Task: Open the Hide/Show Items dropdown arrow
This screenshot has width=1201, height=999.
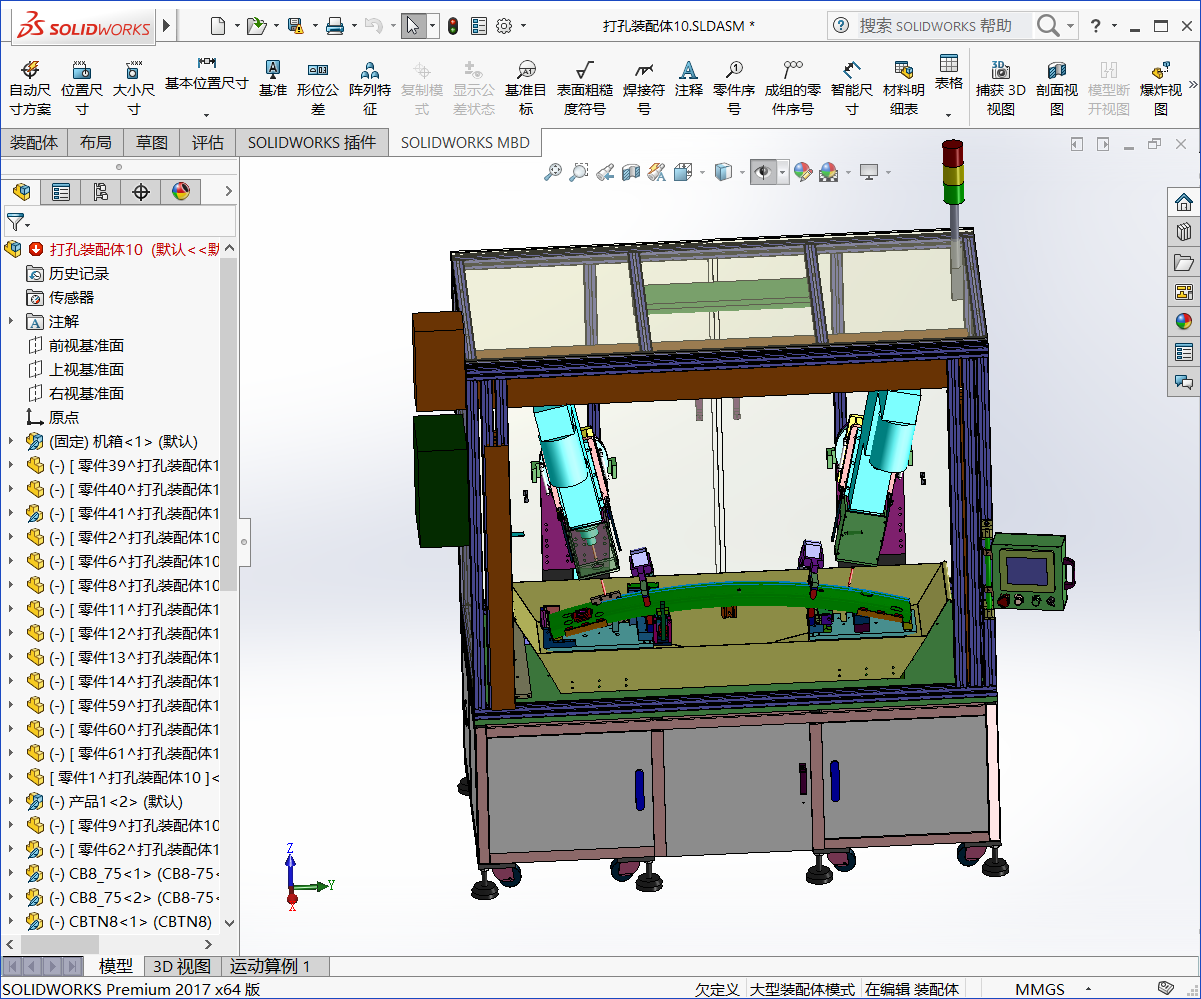Action: pos(783,173)
